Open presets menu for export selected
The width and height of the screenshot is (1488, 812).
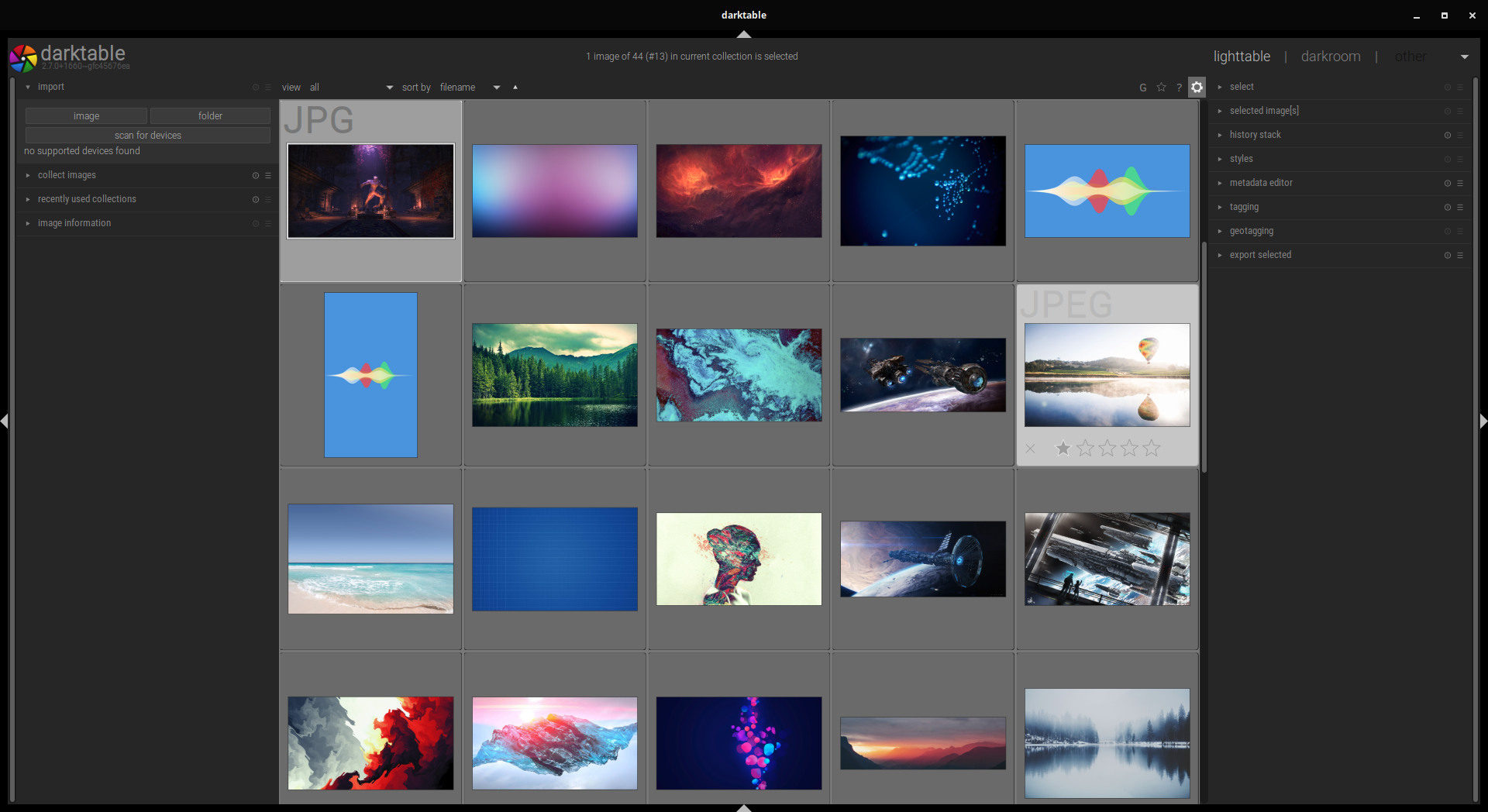point(1460,255)
